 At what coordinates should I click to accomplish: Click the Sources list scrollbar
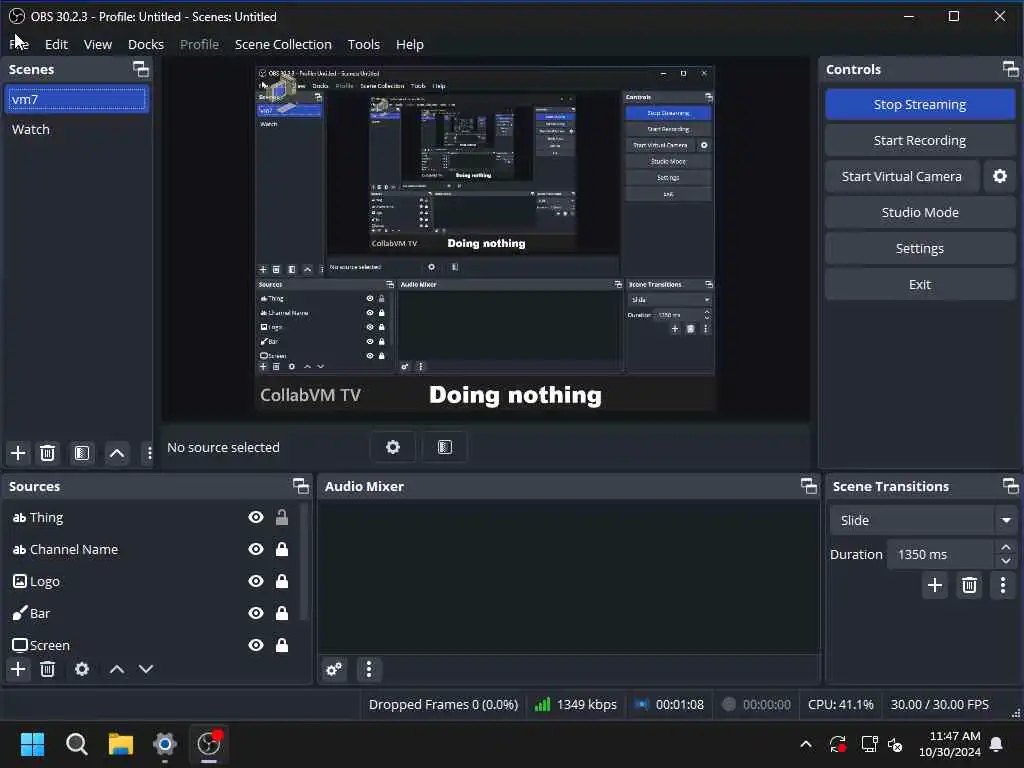(x=303, y=562)
